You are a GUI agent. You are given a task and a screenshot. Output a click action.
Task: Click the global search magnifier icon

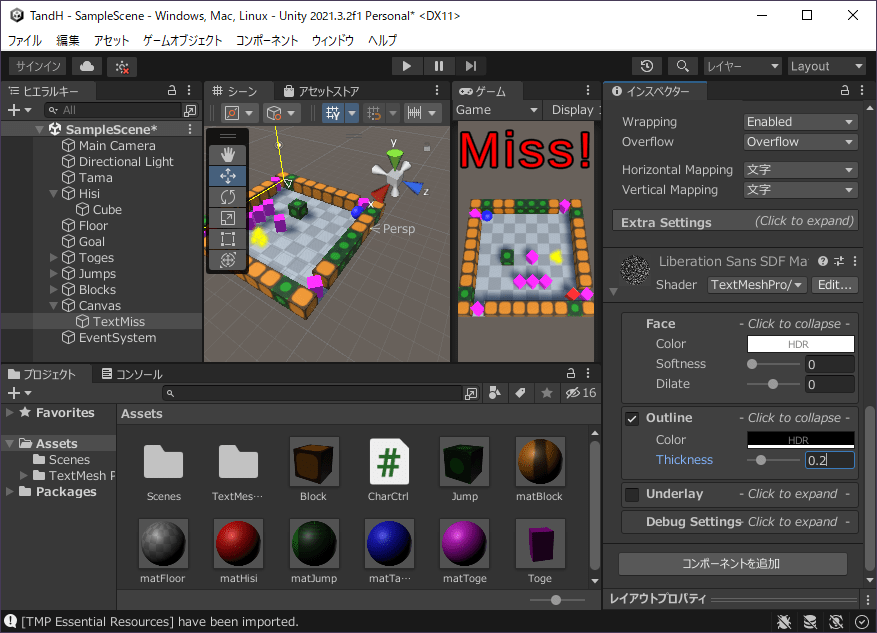click(x=682, y=66)
